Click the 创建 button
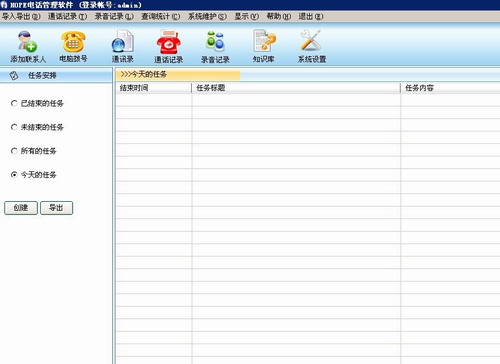The width and height of the screenshot is (500, 364). click(x=21, y=208)
